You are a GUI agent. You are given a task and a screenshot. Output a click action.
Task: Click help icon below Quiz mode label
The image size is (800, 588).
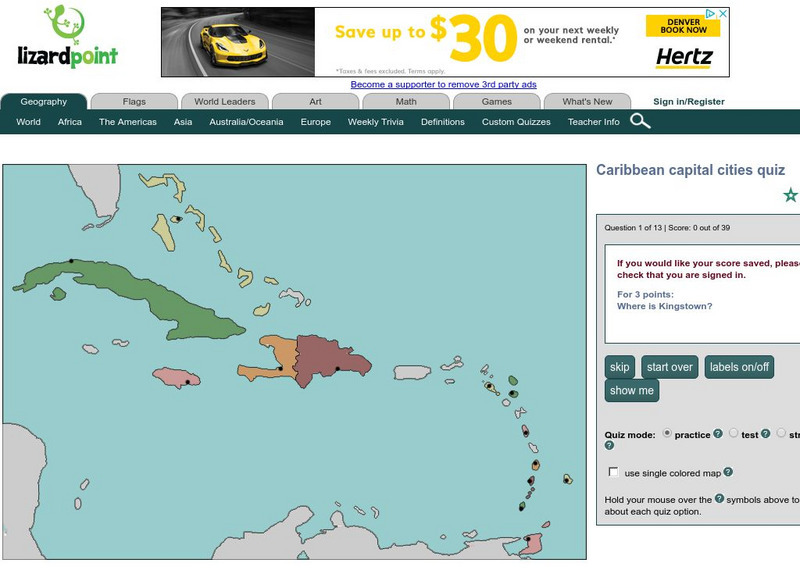[609, 446]
